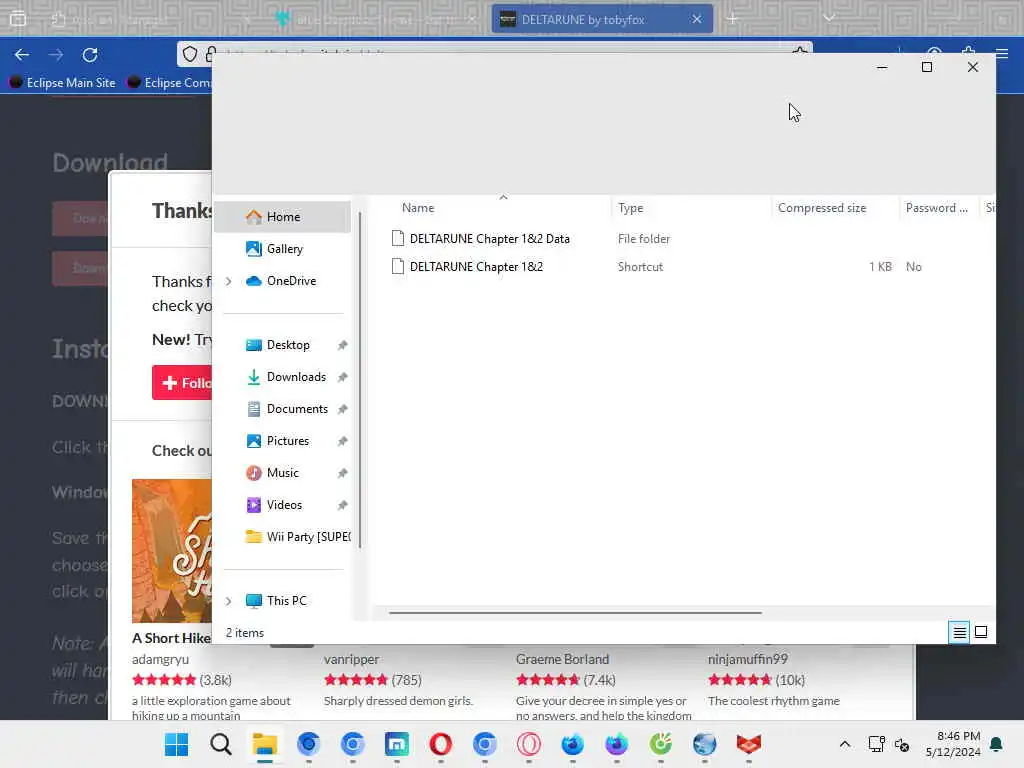Image resolution: width=1024 pixels, height=768 pixels.
Task: Open Home in the Explorer sidebar
Action: pos(282,217)
